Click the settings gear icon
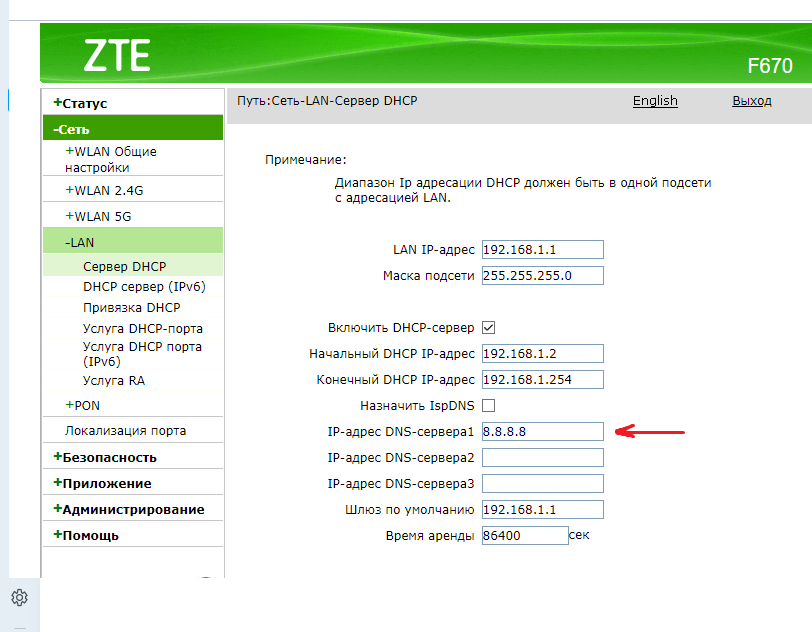The image size is (812, 632). (x=19, y=598)
